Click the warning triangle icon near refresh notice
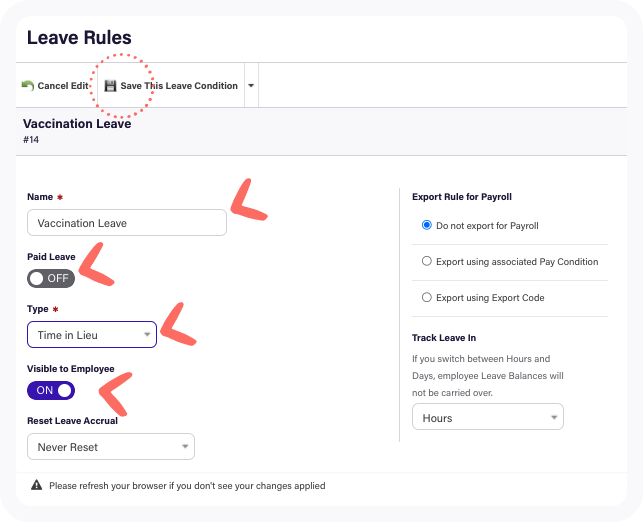The width and height of the screenshot is (643, 522). click(36, 485)
